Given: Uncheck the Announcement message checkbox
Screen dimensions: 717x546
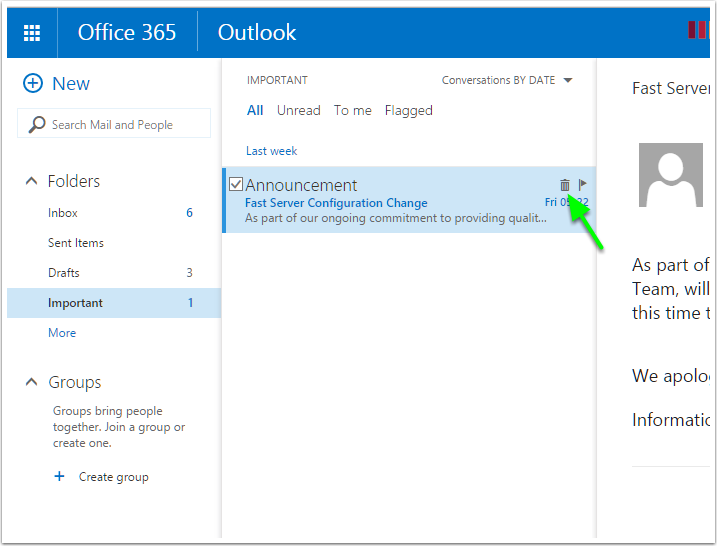Looking at the screenshot, I should click(236, 184).
